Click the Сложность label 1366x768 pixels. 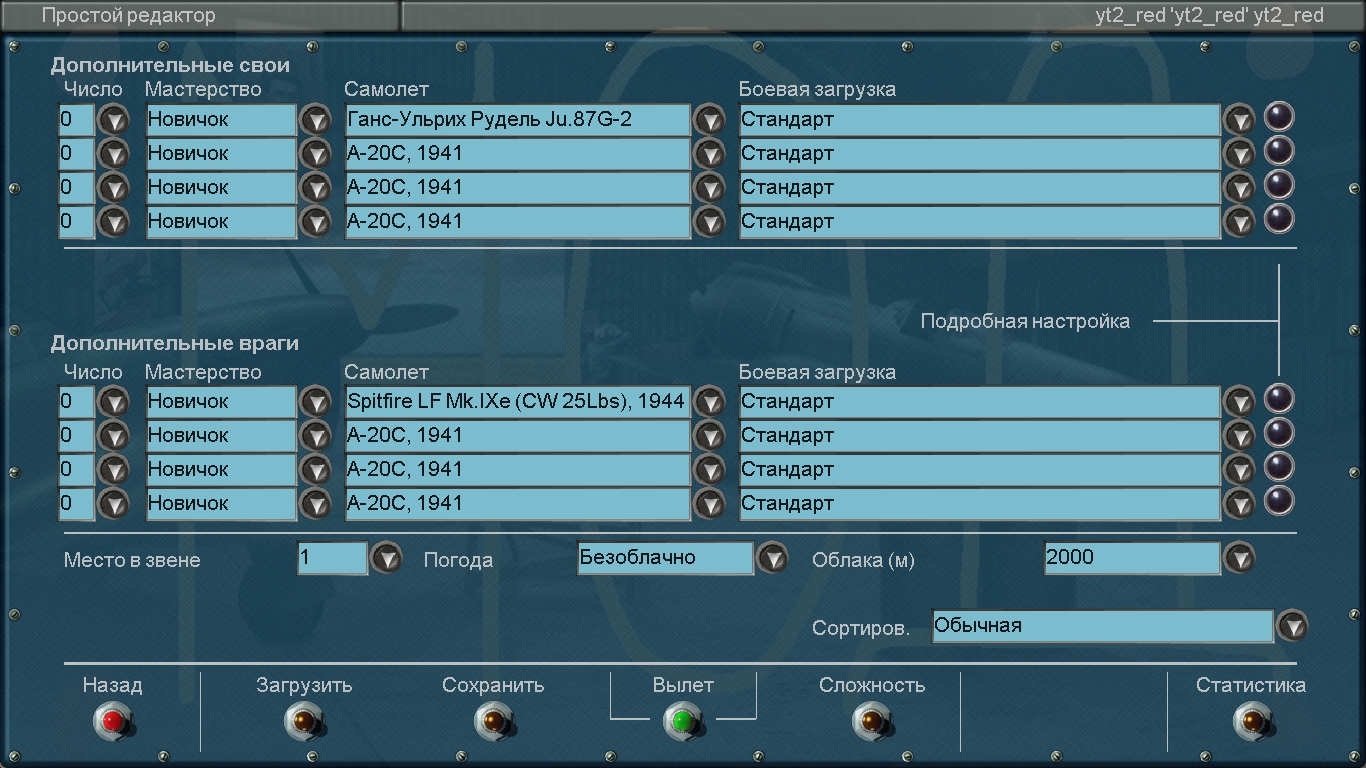[872, 686]
